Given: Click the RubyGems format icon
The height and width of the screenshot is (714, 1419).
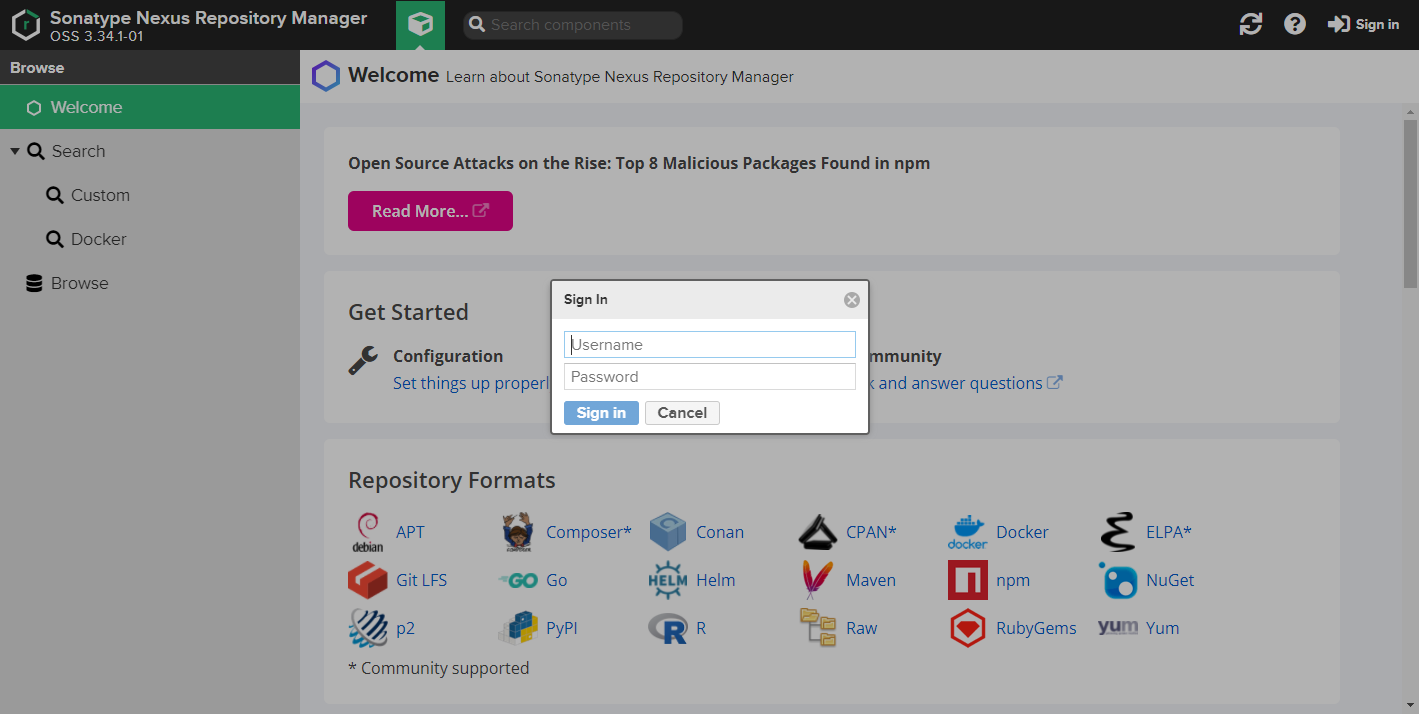Looking at the screenshot, I should click(967, 628).
